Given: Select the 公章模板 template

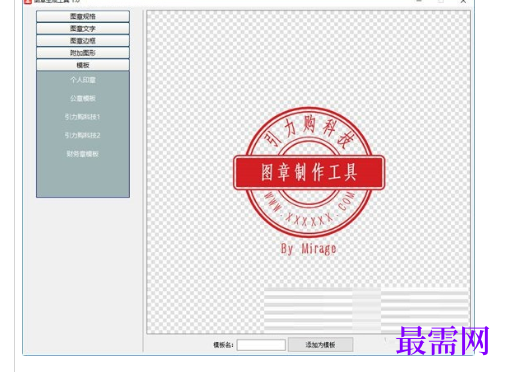Looking at the screenshot, I should 83,98.
